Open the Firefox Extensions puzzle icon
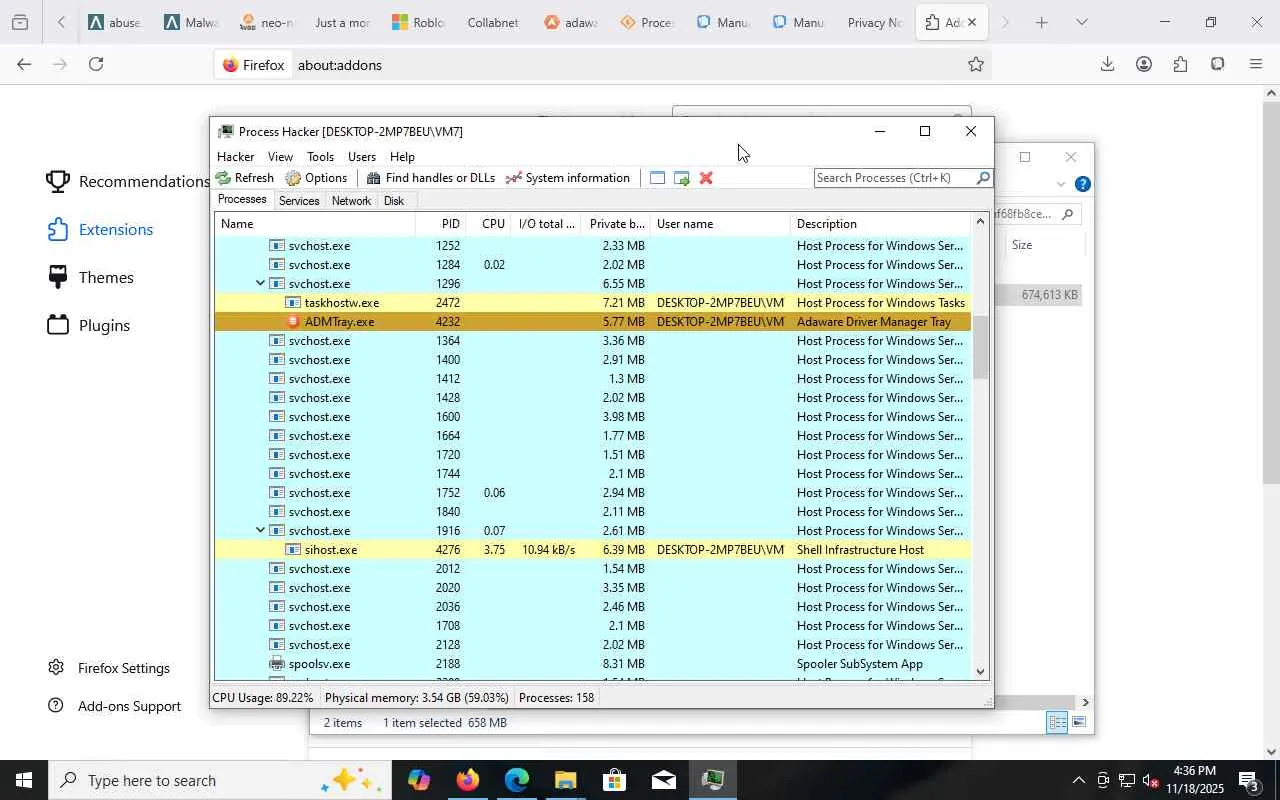Image resolution: width=1280 pixels, height=800 pixels. [x=1181, y=65]
